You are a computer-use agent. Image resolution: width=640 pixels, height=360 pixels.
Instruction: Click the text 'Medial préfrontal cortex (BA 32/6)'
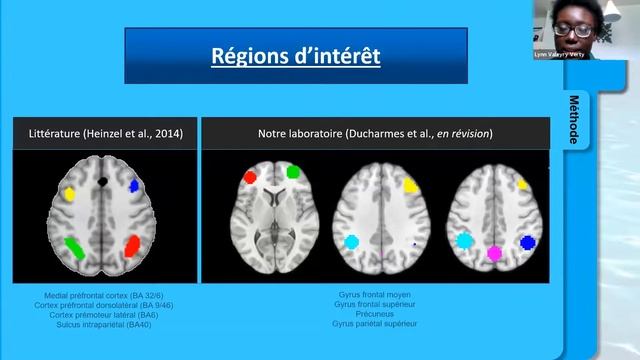coord(104,296)
